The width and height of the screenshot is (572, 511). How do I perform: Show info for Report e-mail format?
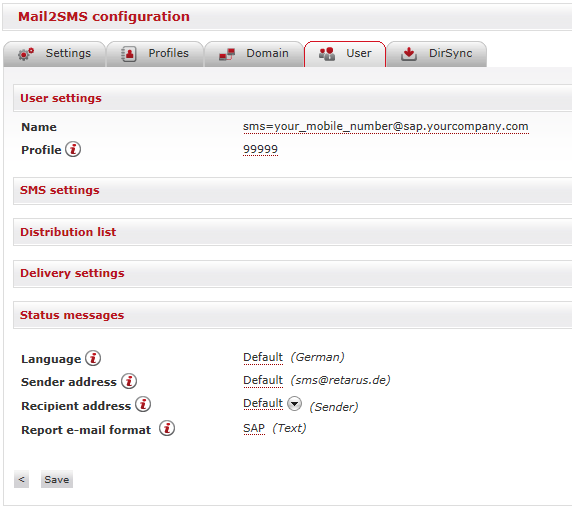167,428
